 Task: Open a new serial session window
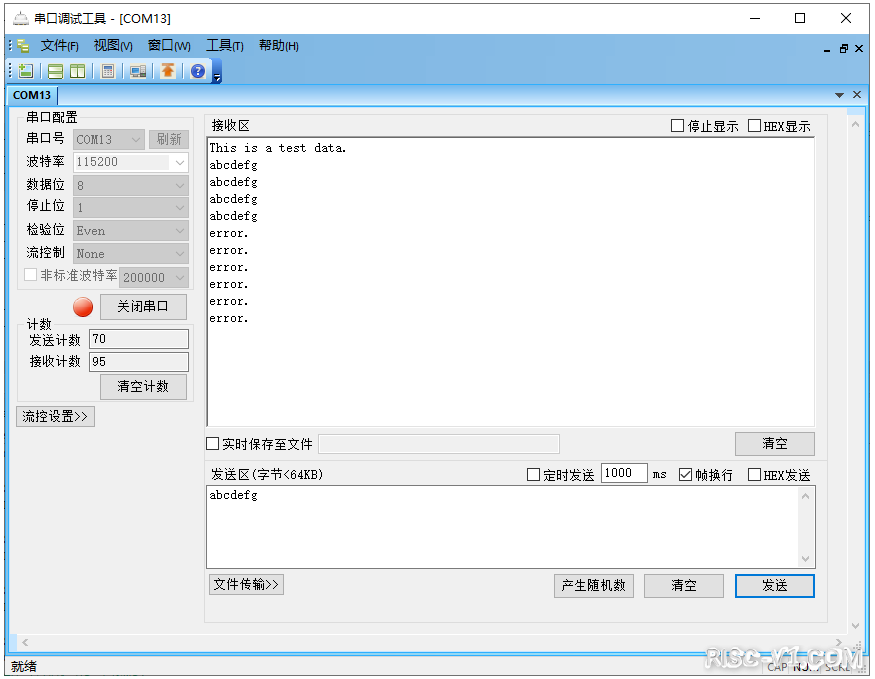(x=25, y=70)
